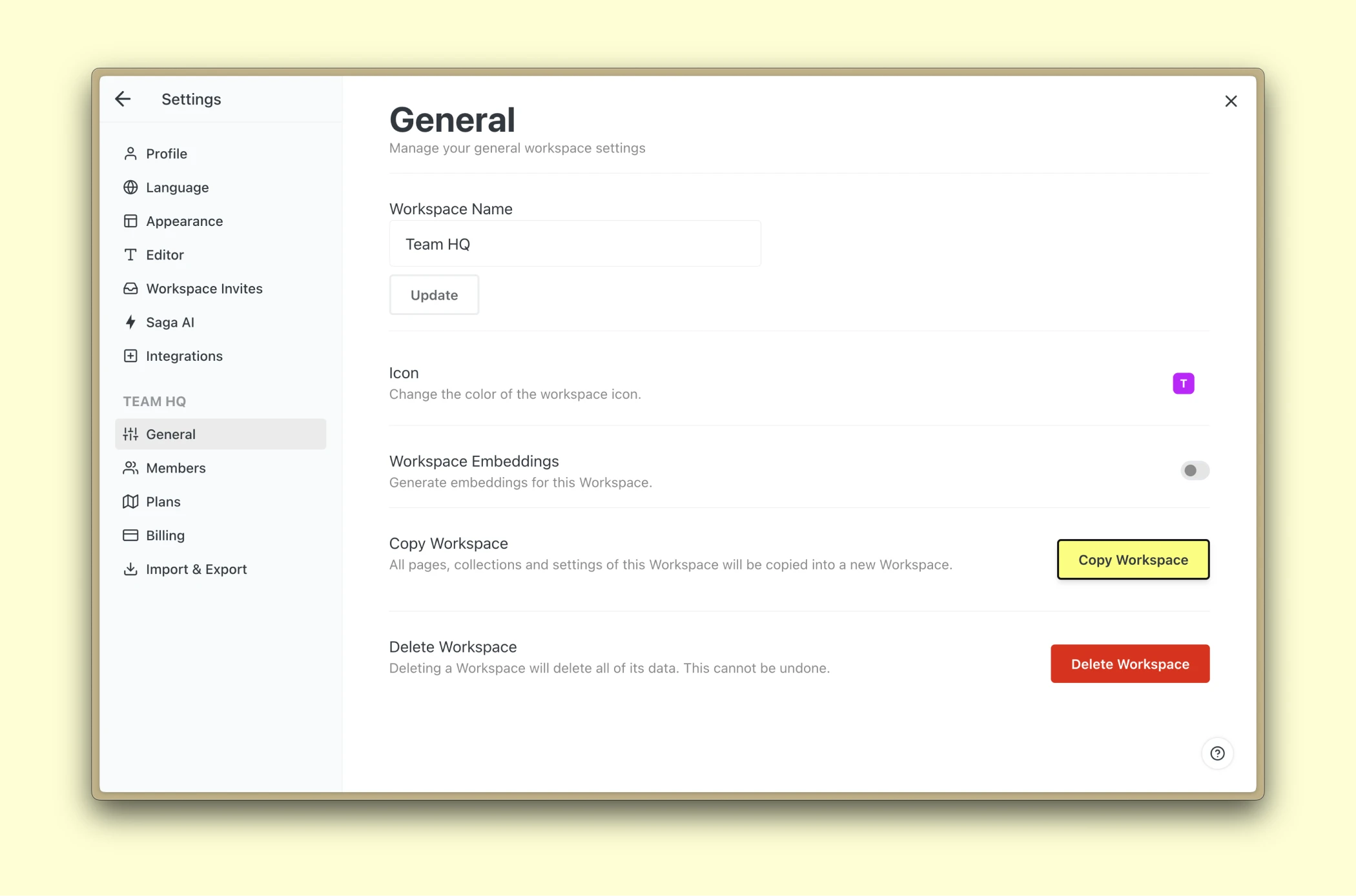Click the download icon beside Import & Export
Screen dimensions: 1356x896
point(131,569)
